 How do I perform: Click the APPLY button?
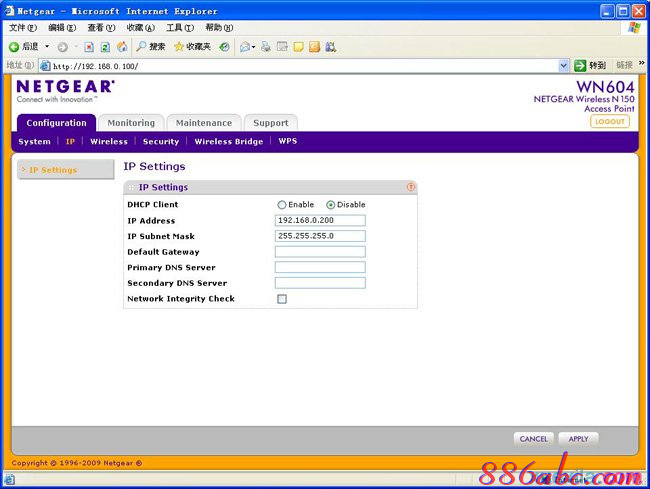(578, 439)
